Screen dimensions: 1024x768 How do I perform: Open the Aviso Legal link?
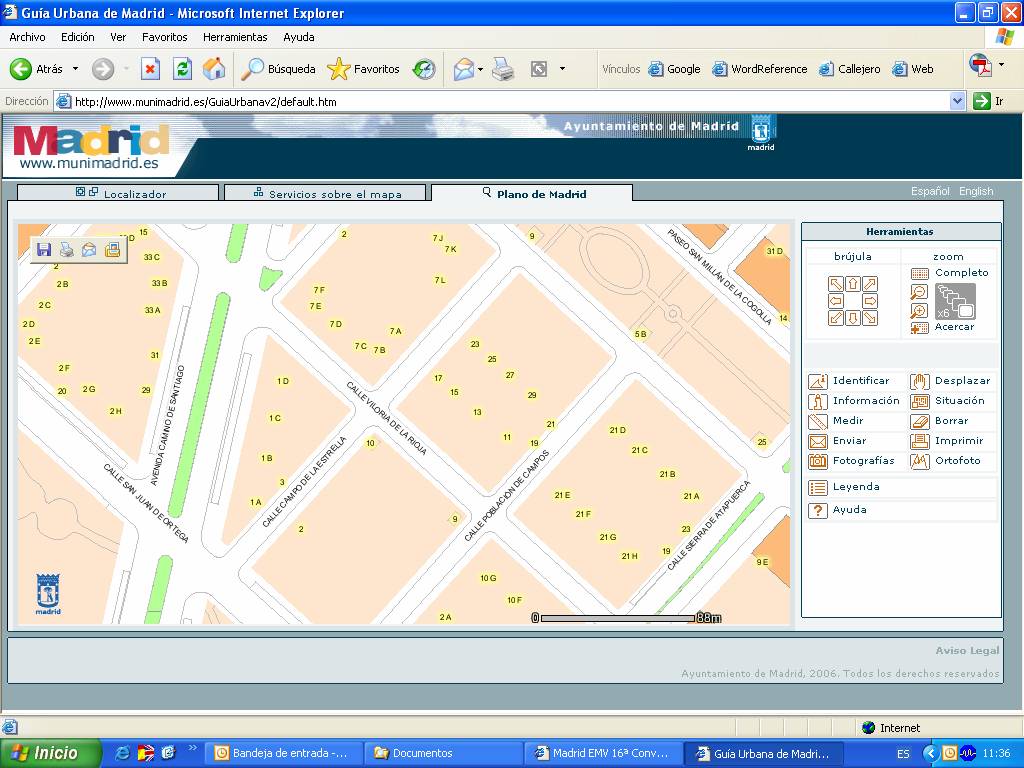(x=967, y=651)
